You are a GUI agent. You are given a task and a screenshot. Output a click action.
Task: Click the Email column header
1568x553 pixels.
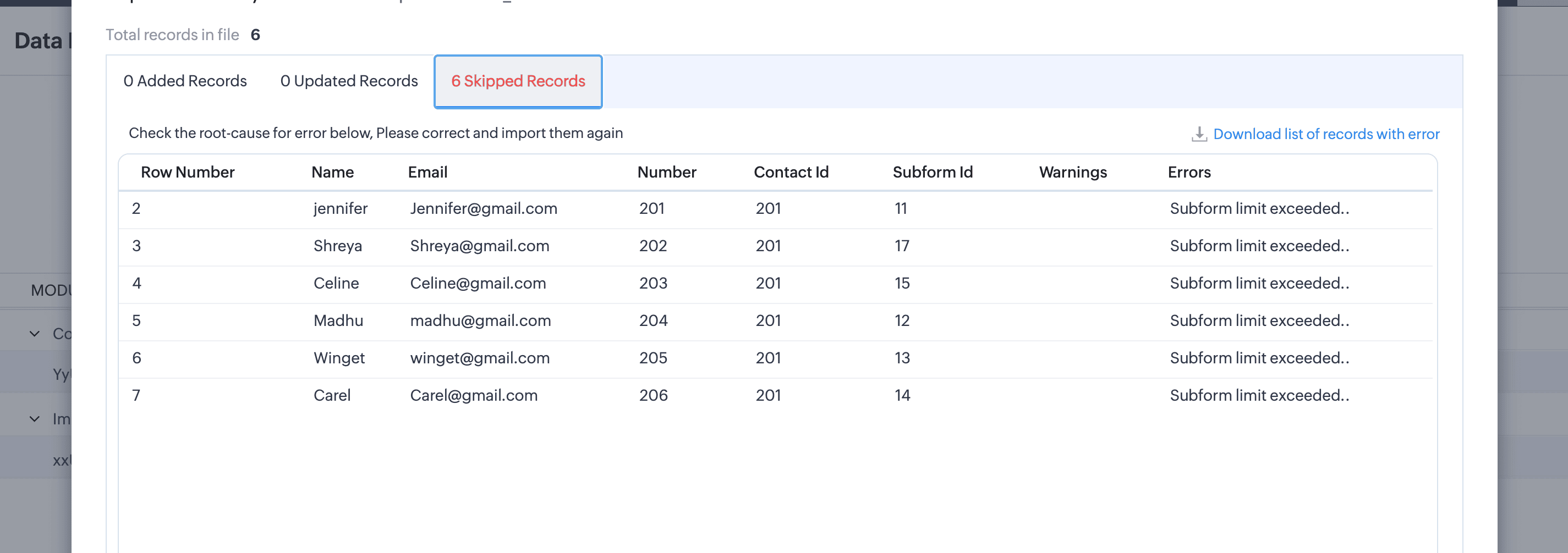coord(427,172)
